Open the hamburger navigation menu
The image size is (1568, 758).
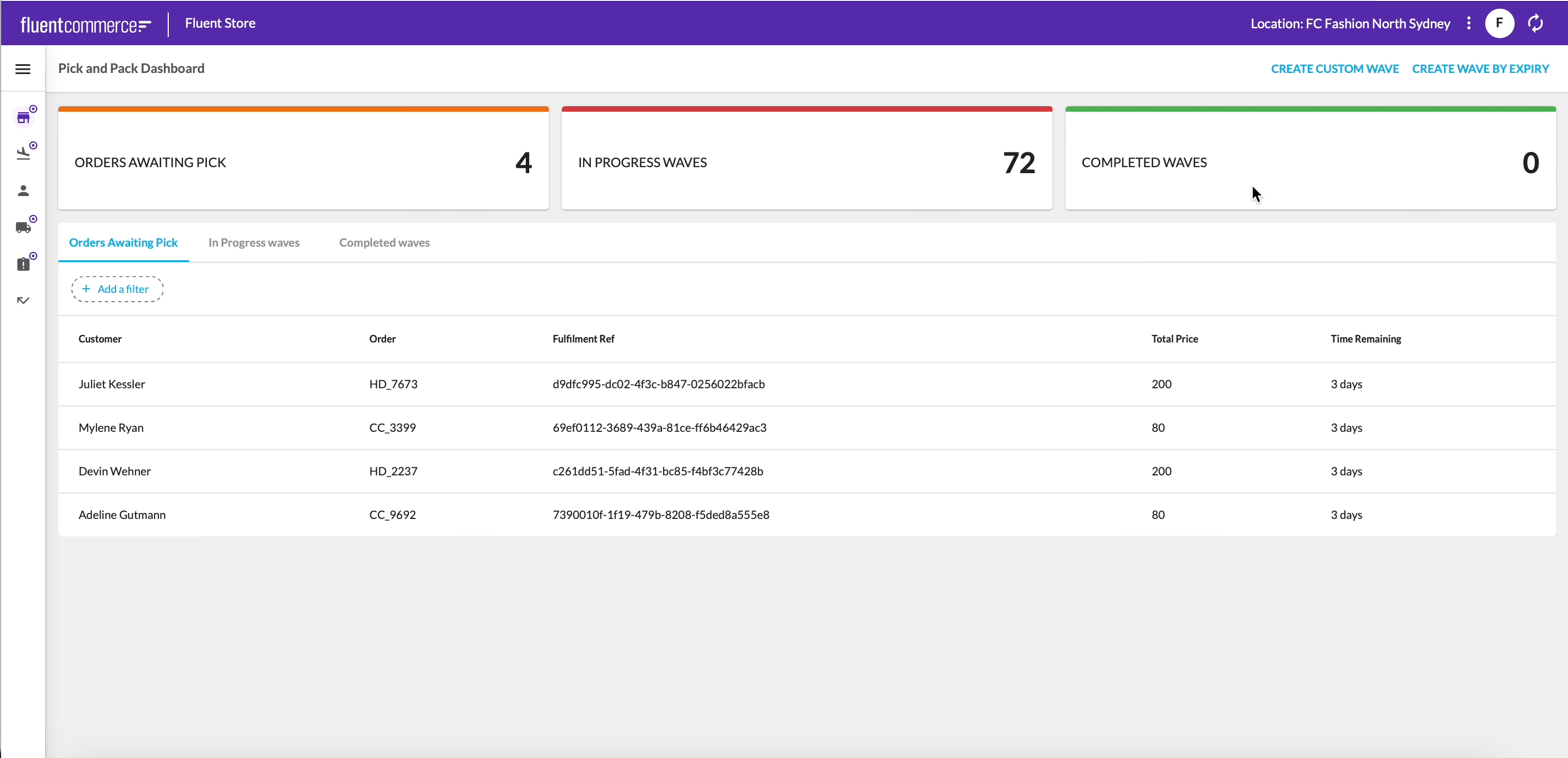pyautogui.click(x=22, y=69)
